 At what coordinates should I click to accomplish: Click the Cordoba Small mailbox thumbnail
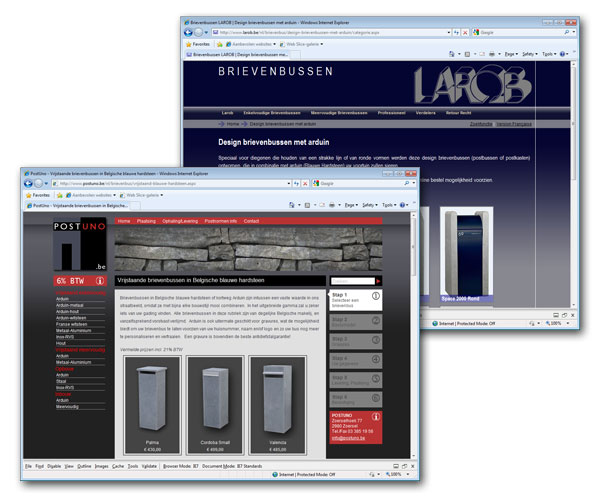point(215,405)
